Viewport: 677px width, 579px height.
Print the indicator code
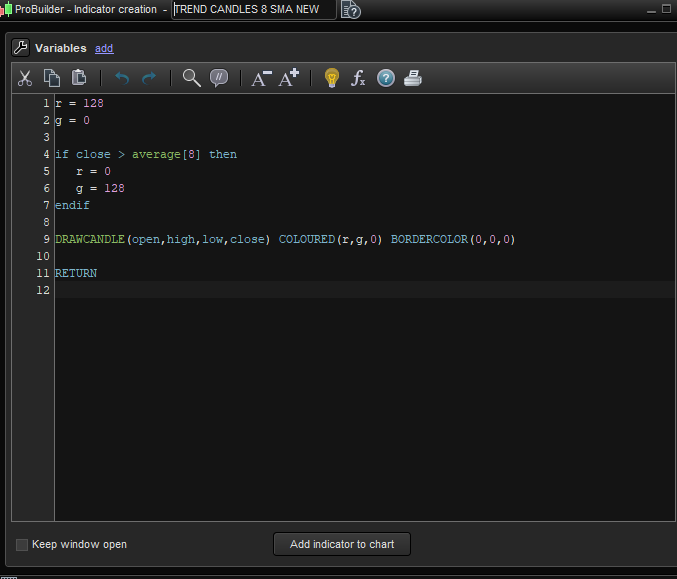tap(413, 78)
